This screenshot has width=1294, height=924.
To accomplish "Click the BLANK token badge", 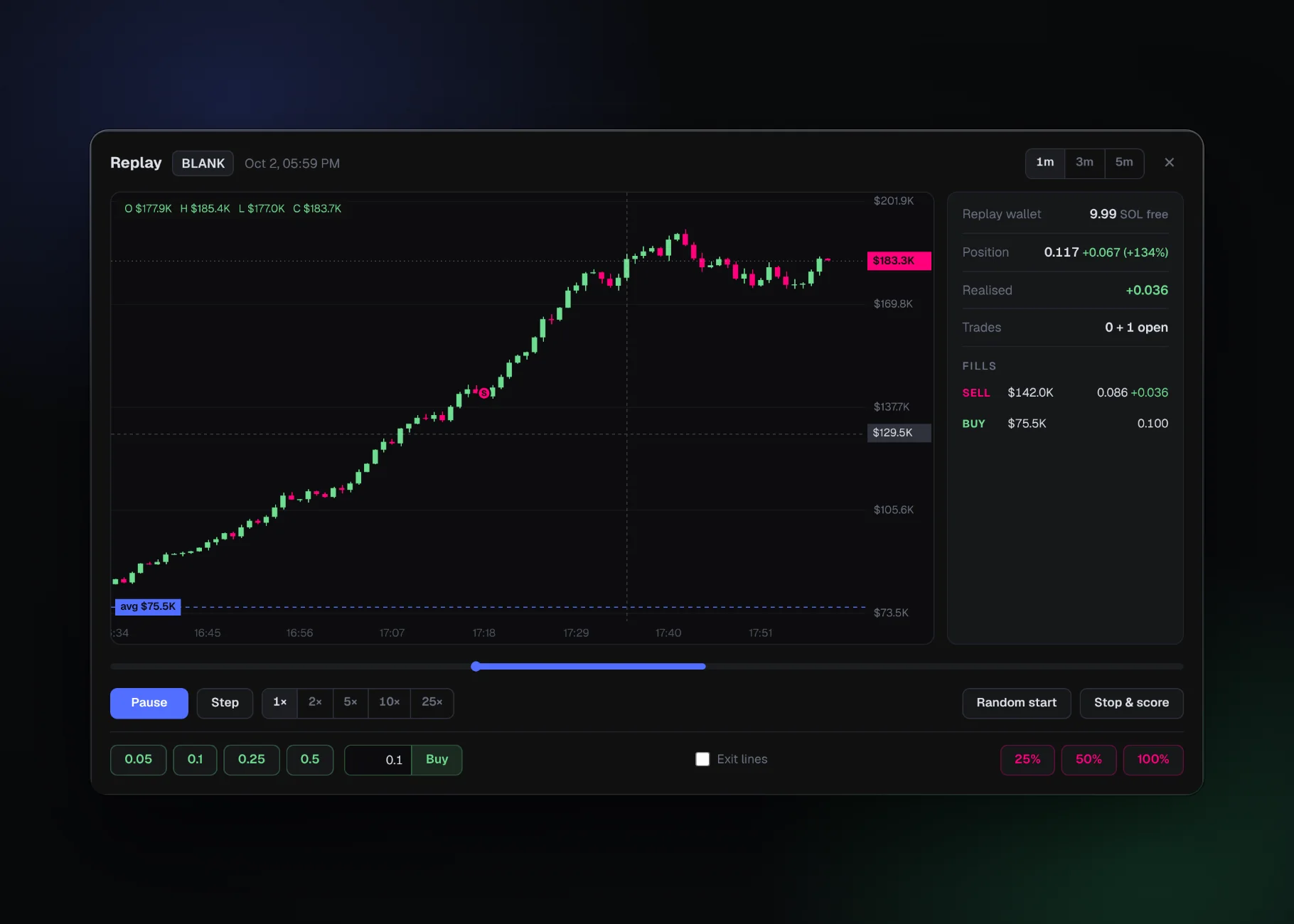I will pyautogui.click(x=203, y=163).
